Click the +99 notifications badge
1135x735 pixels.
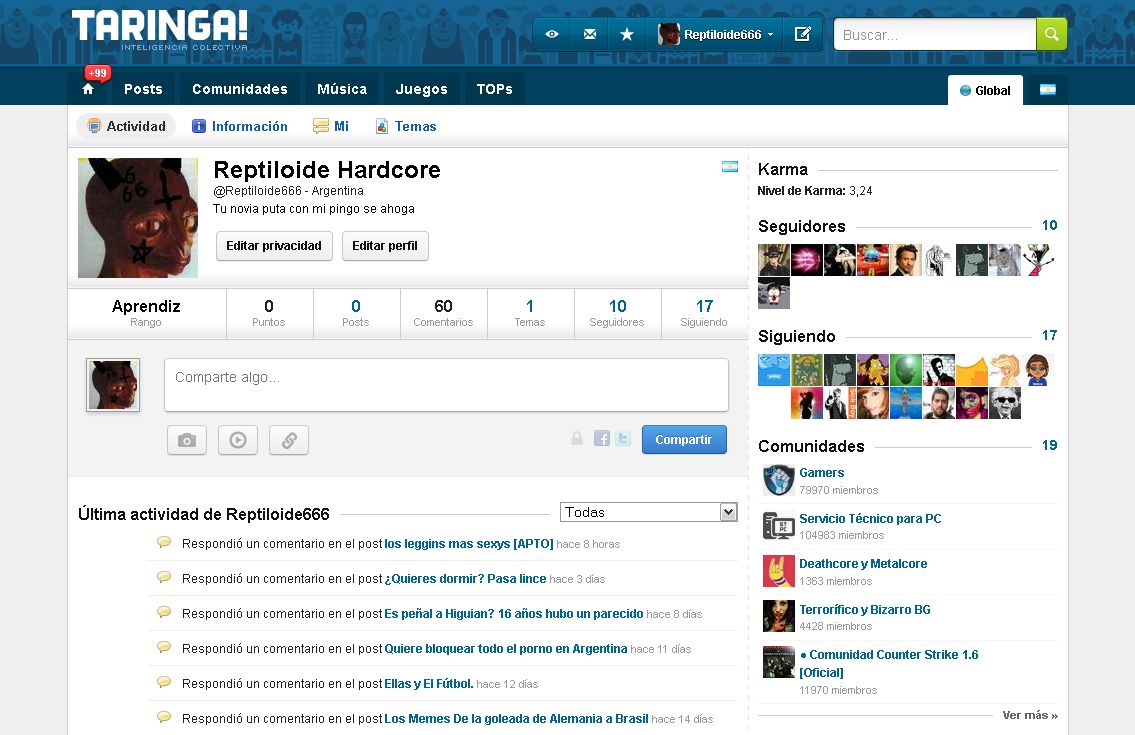(x=98, y=72)
